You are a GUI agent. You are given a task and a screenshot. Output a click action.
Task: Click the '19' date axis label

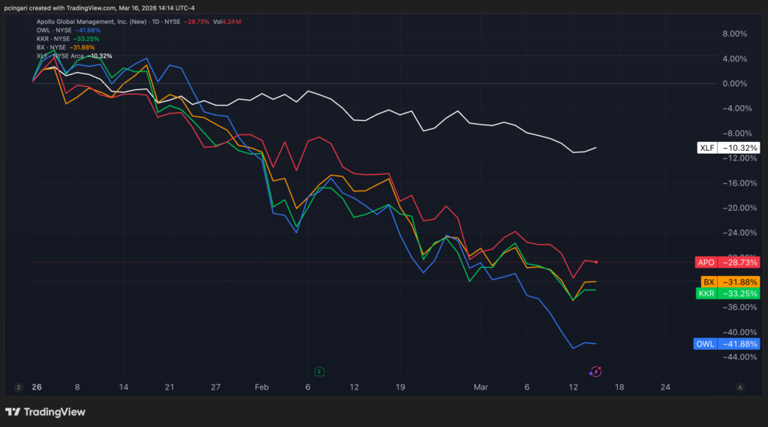(x=400, y=387)
